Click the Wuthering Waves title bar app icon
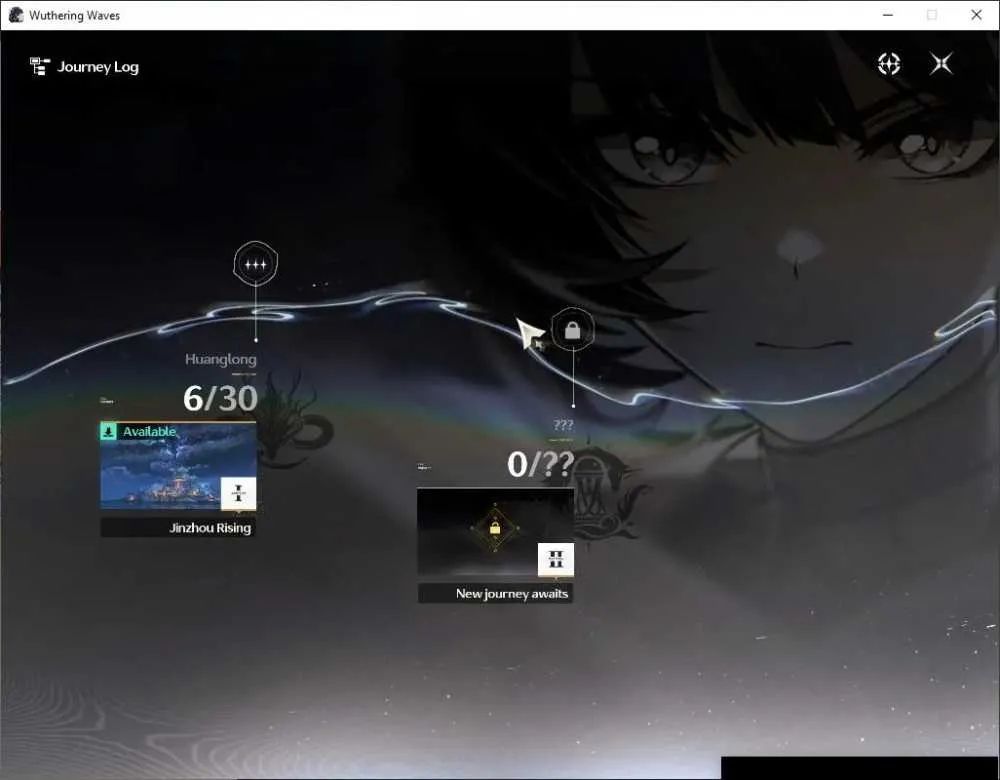The image size is (1000, 780). (x=16, y=15)
